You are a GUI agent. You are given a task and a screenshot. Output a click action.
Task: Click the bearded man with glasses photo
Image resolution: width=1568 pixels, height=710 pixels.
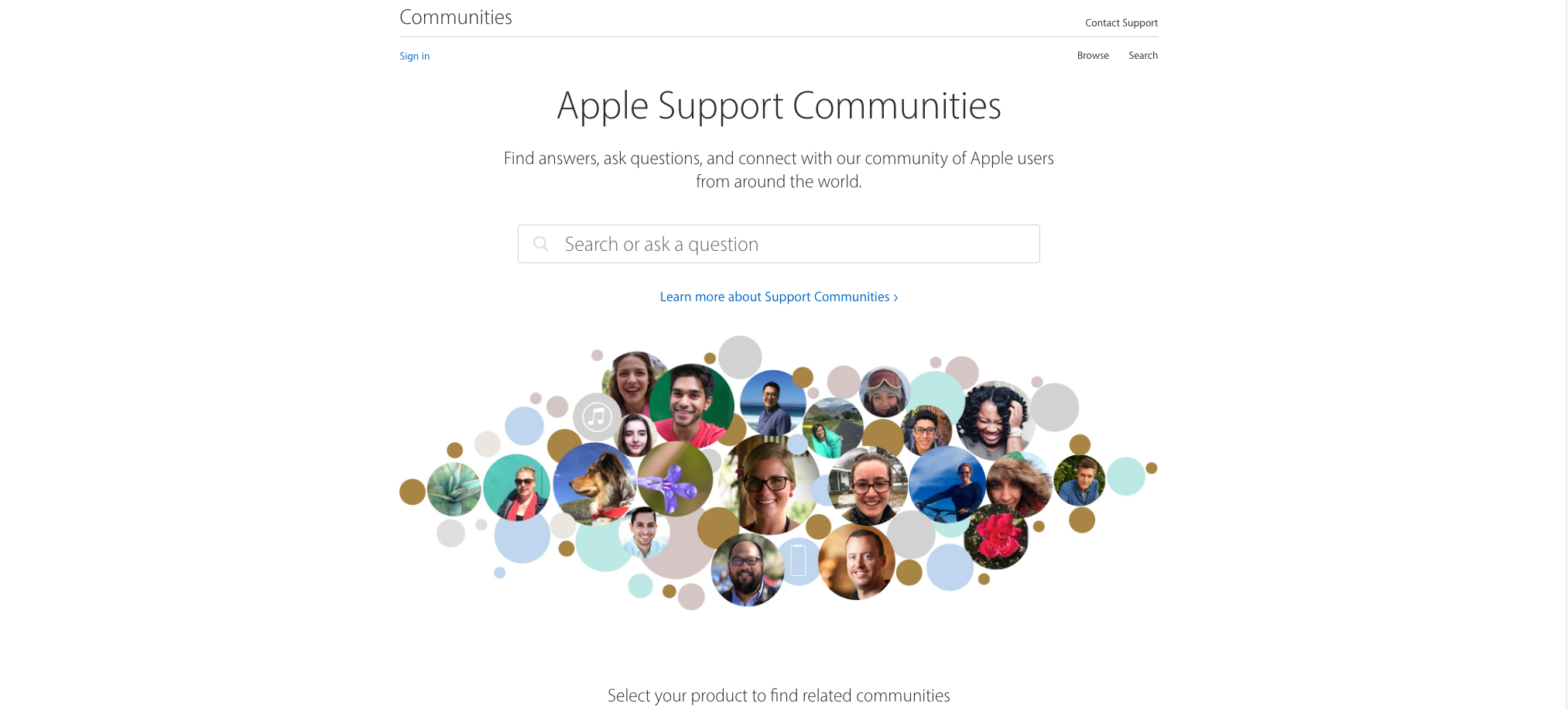[x=747, y=569]
